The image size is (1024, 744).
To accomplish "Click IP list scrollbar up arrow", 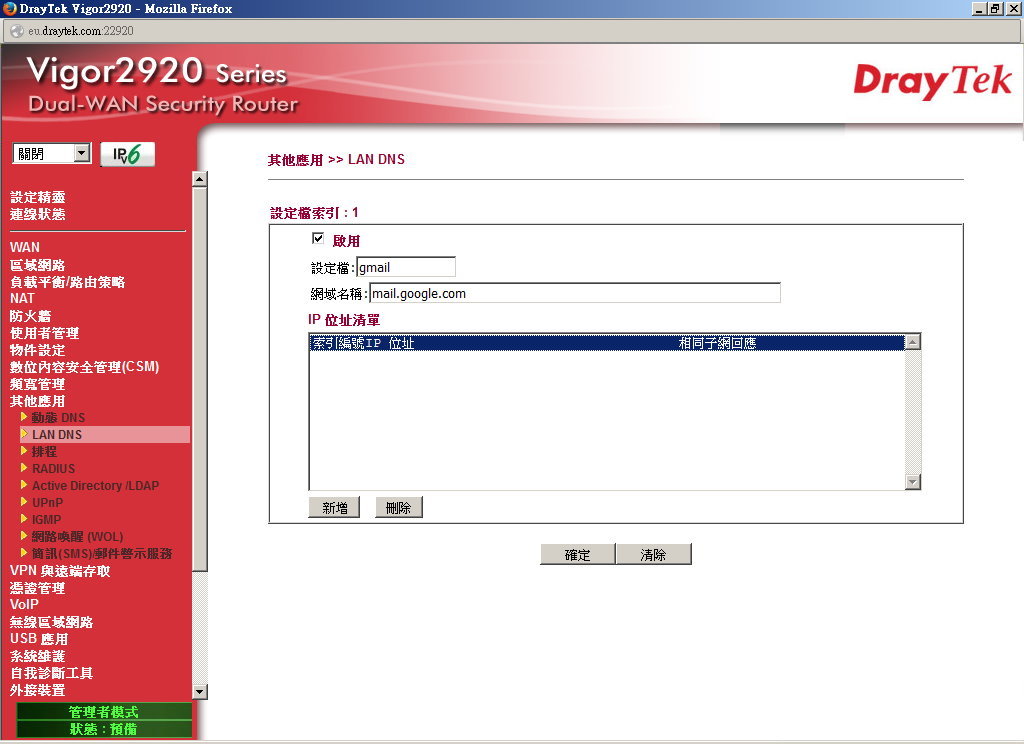I will 913,342.
